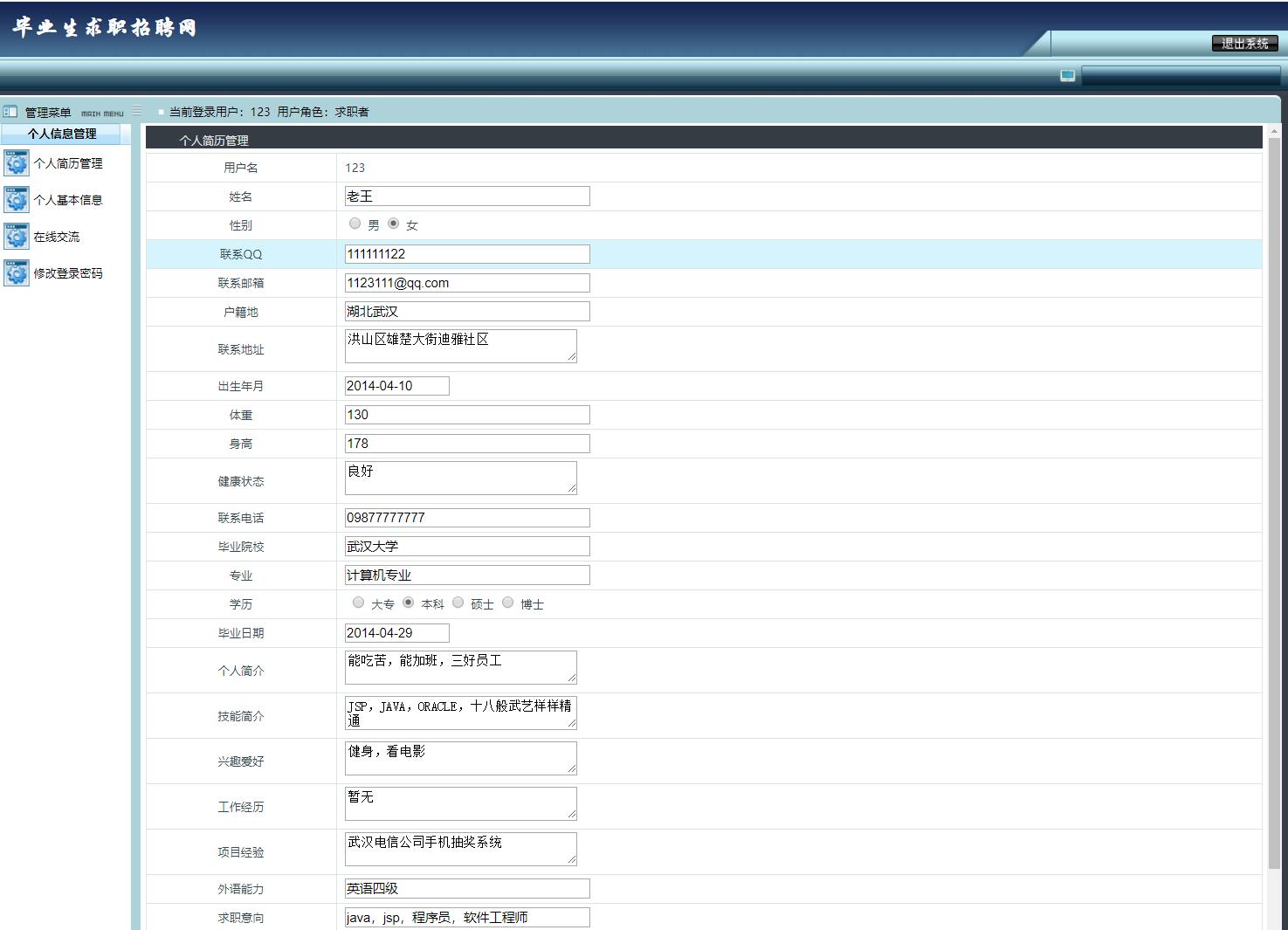Viewport: 1288px width, 930px height.
Task: Click the gear icon beside 在线交流
Action: pyautogui.click(x=17, y=236)
